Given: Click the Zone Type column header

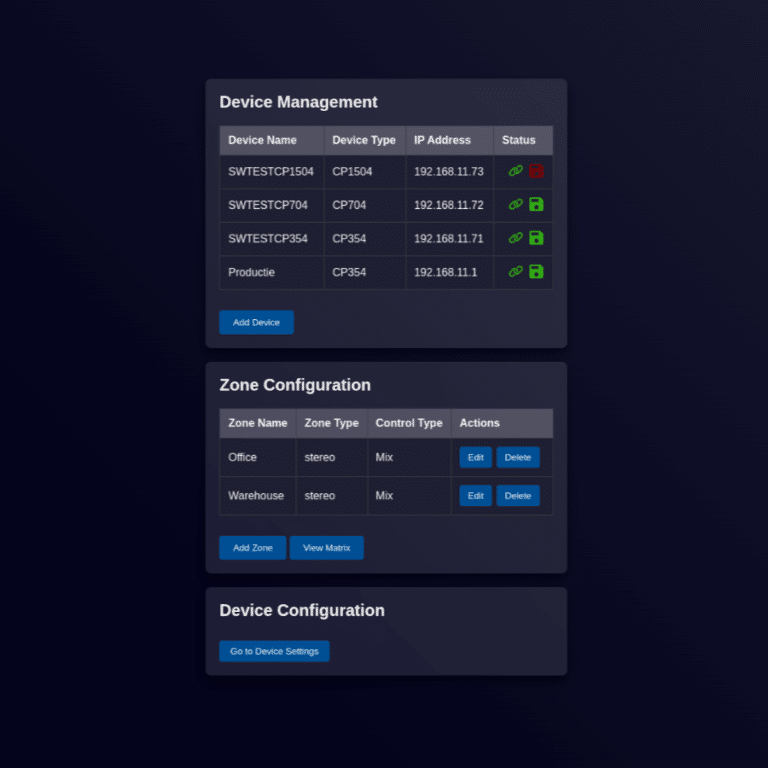Looking at the screenshot, I should (x=332, y=423).
